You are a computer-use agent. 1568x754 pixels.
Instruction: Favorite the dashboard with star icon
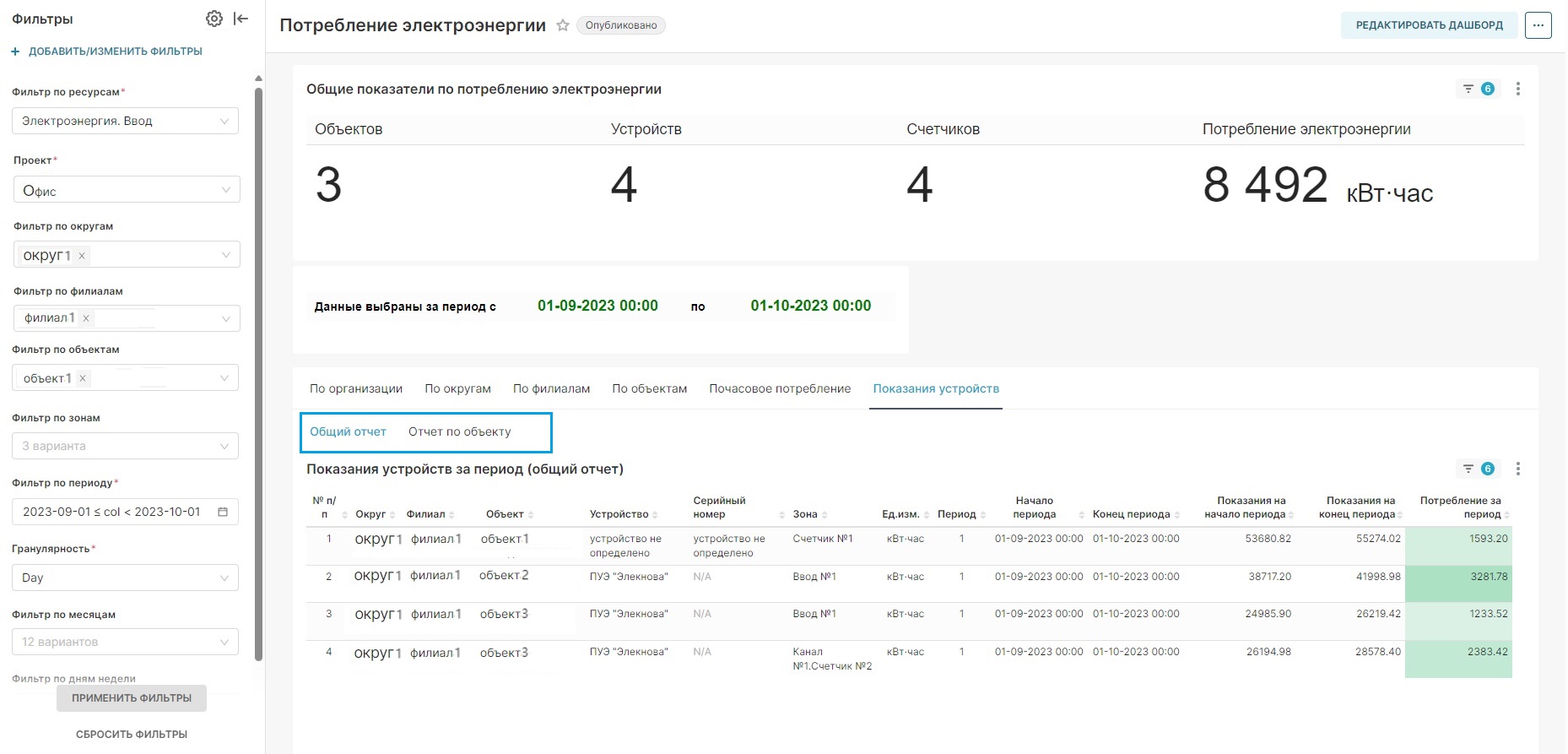coord(563,25)
